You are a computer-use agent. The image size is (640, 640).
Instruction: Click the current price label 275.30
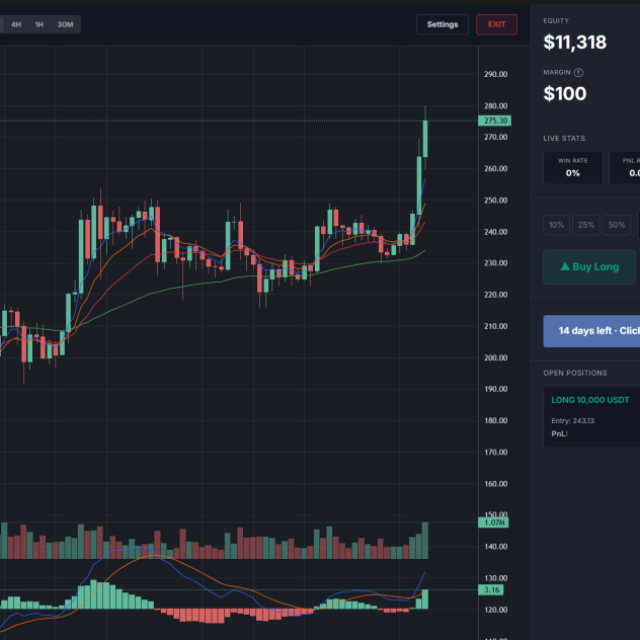click(x=495, y=121)
